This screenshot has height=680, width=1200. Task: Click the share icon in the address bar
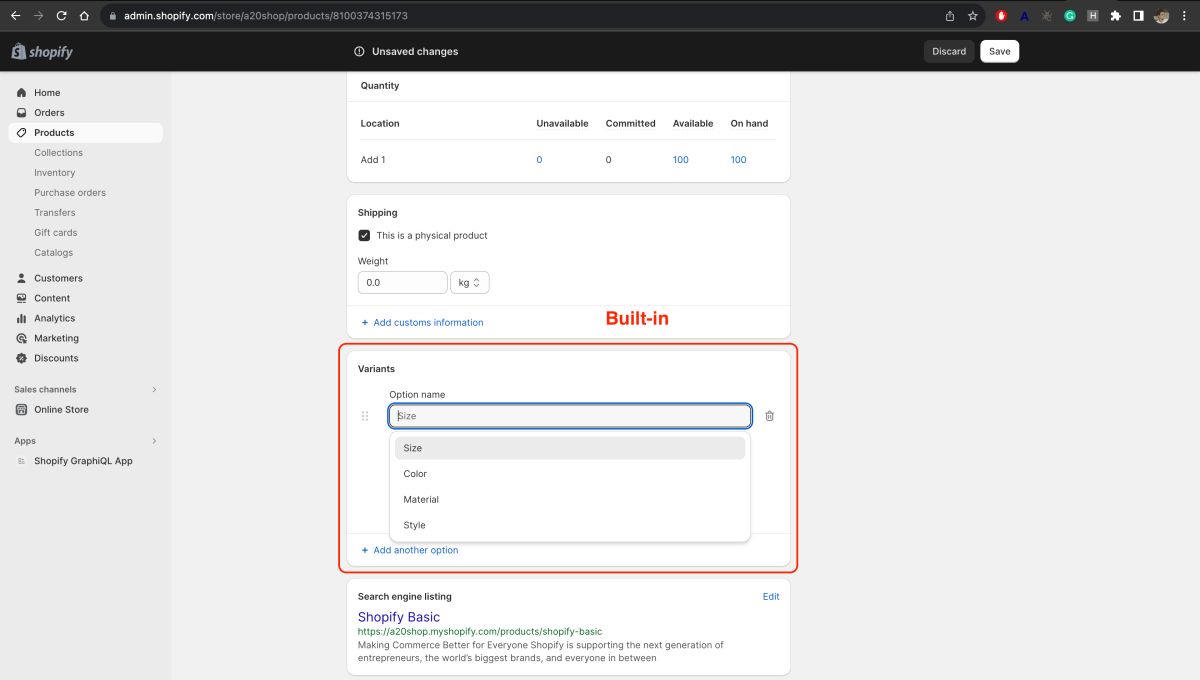pos(950,16)
